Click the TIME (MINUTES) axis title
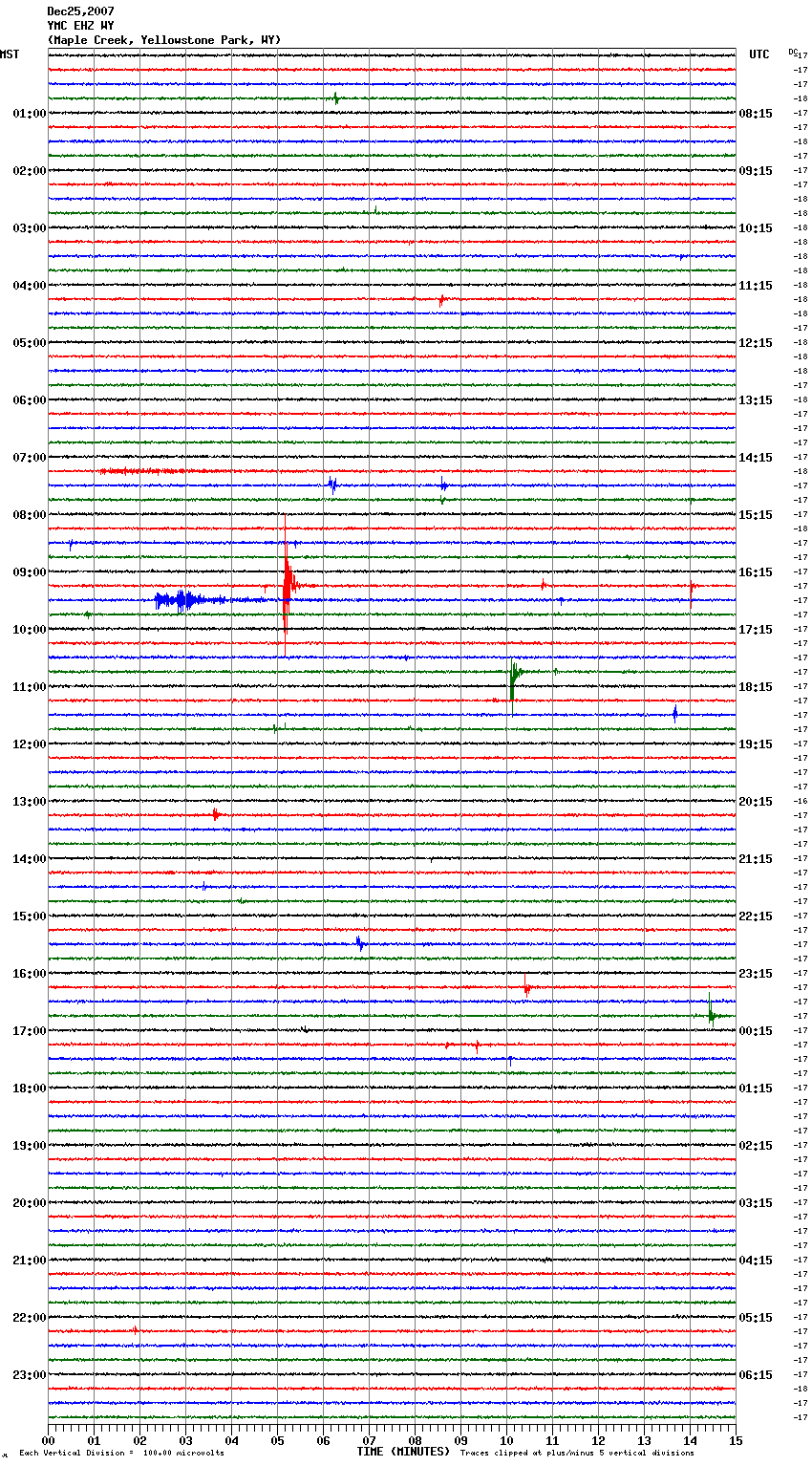The height and width of the screenshot is (1466, 812). pyautogui.click(x=403, y=1452)
